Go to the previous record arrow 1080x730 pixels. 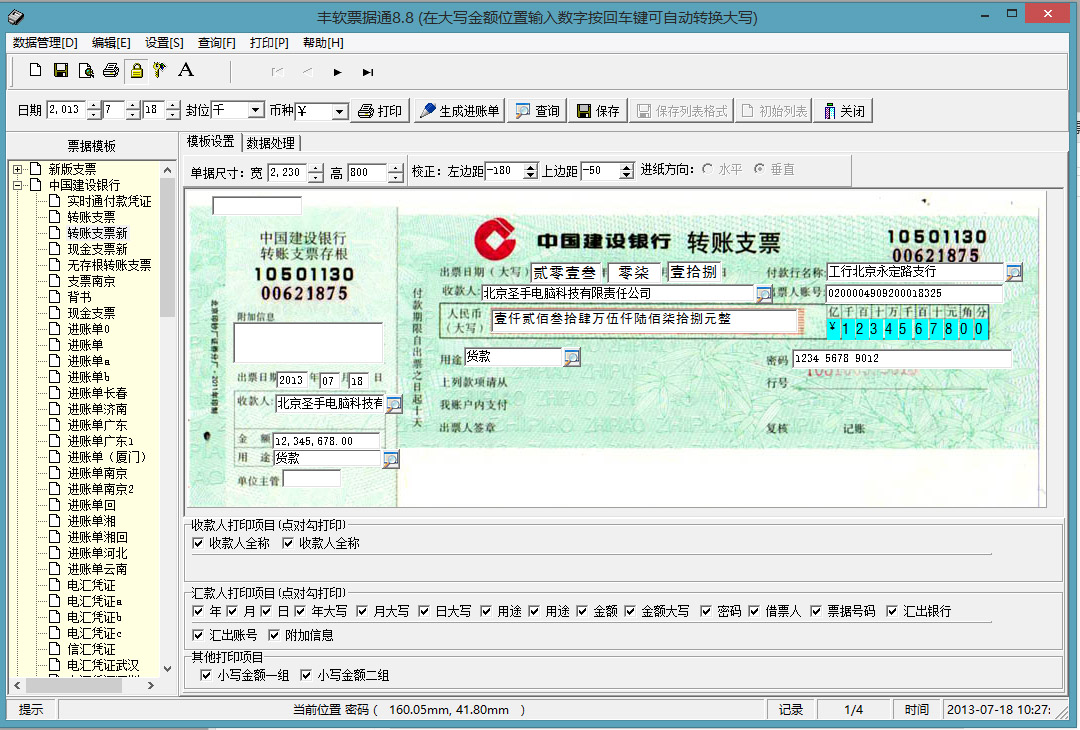(307, 72)
